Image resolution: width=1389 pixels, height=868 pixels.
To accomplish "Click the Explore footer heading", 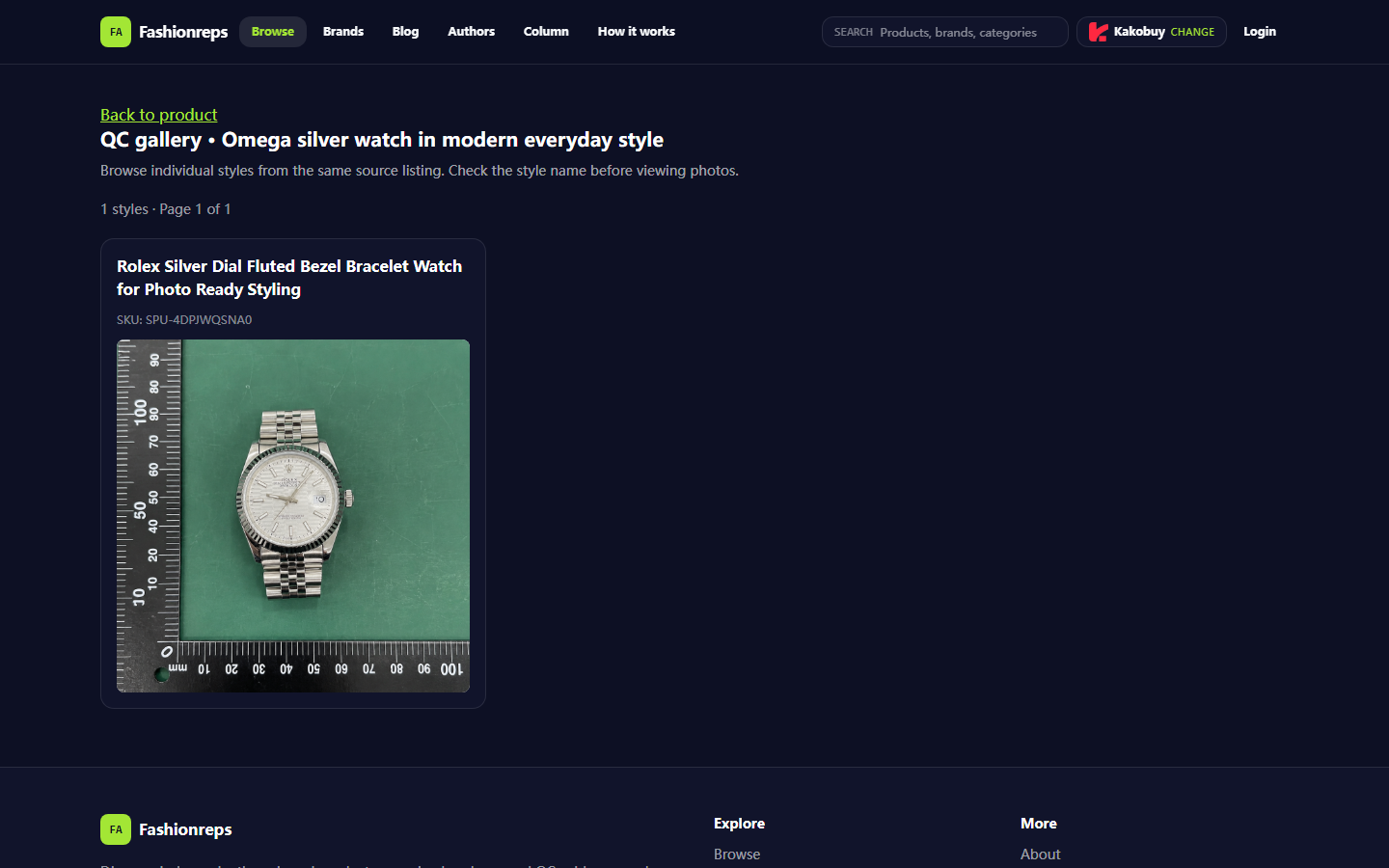I will coord(739,824).
